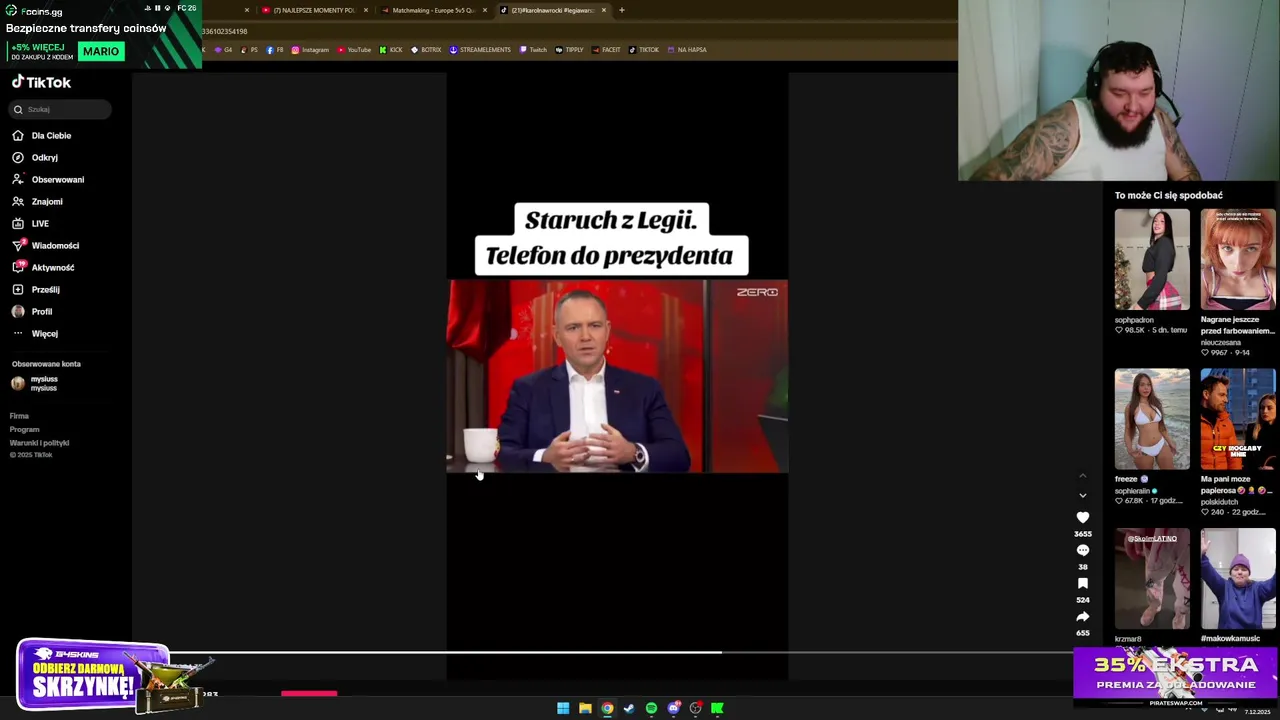Go to previous video with up chevron

pos(1082,475)
